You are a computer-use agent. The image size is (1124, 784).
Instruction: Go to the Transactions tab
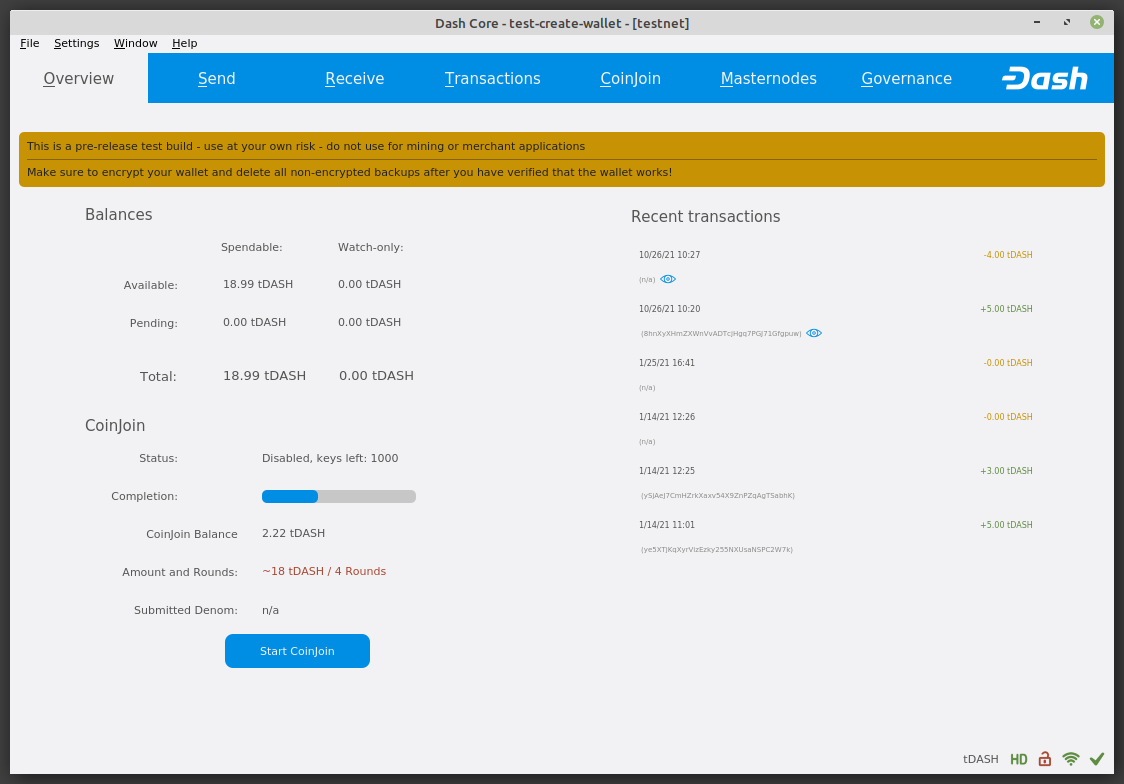coord(492,79)
